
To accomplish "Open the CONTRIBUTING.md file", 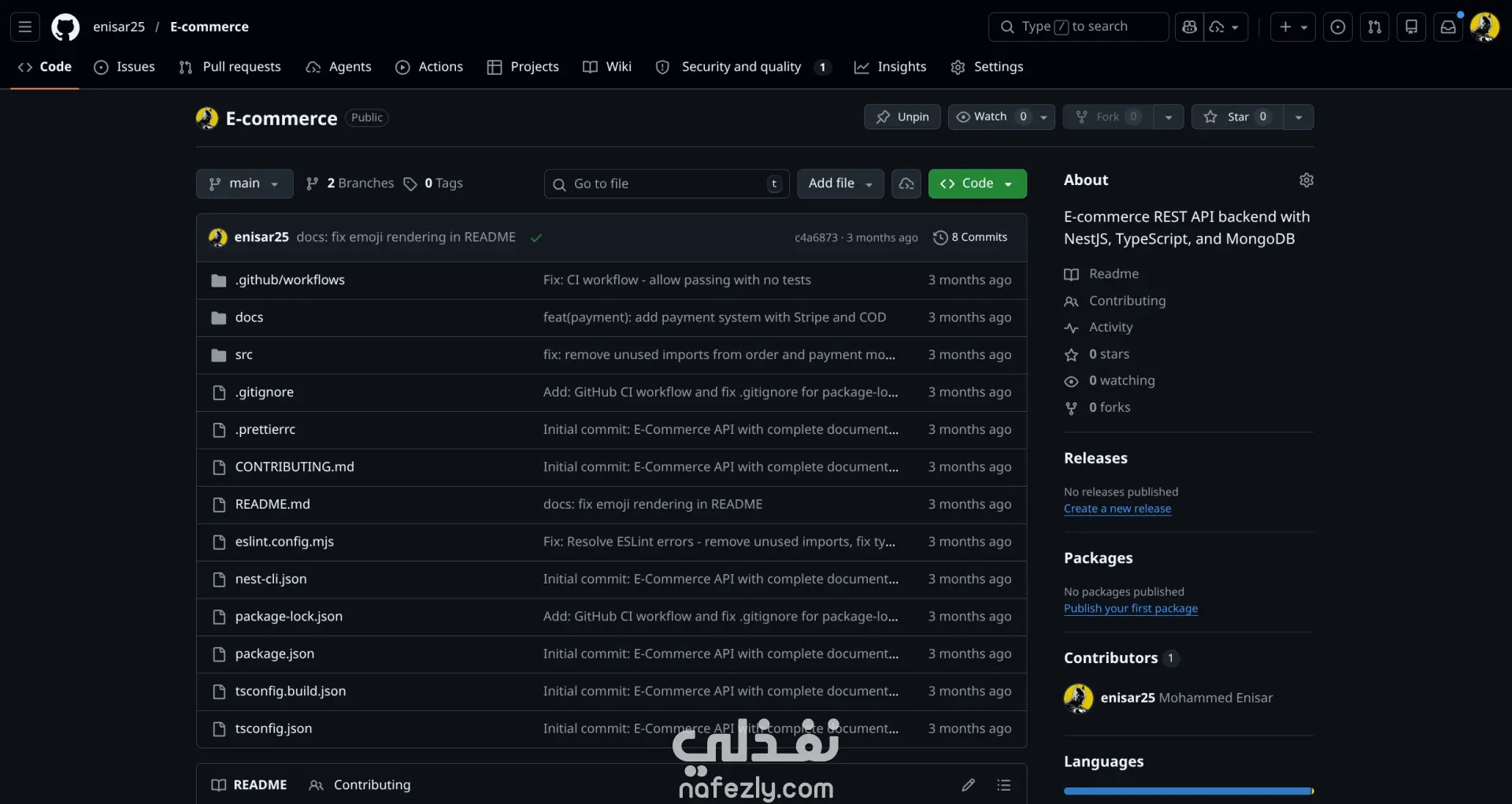I will click(x=295, y=467).
